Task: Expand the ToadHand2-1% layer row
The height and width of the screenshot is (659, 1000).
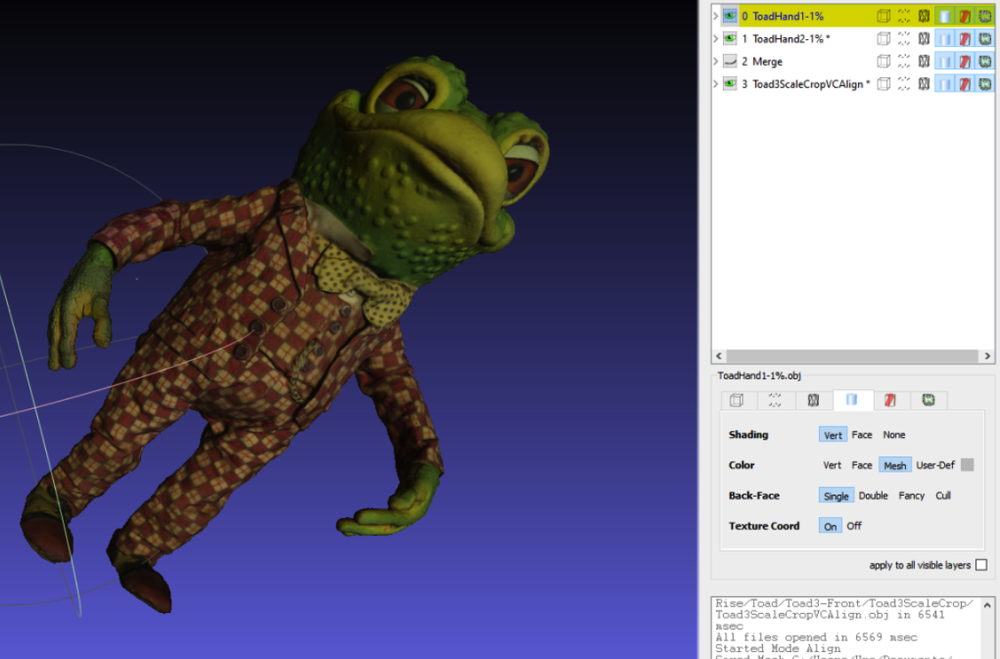Action: tap(716, 39)
